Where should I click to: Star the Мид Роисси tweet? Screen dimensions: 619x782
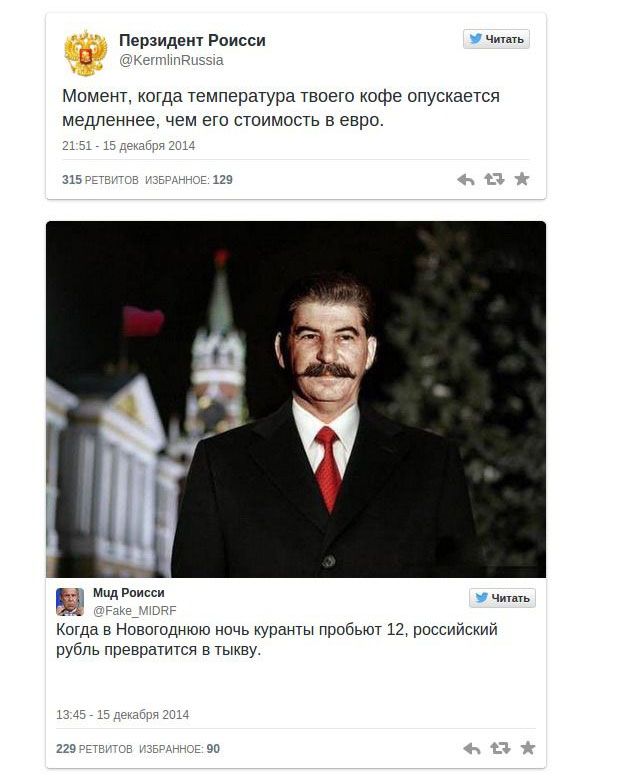[x=528, y=747]
